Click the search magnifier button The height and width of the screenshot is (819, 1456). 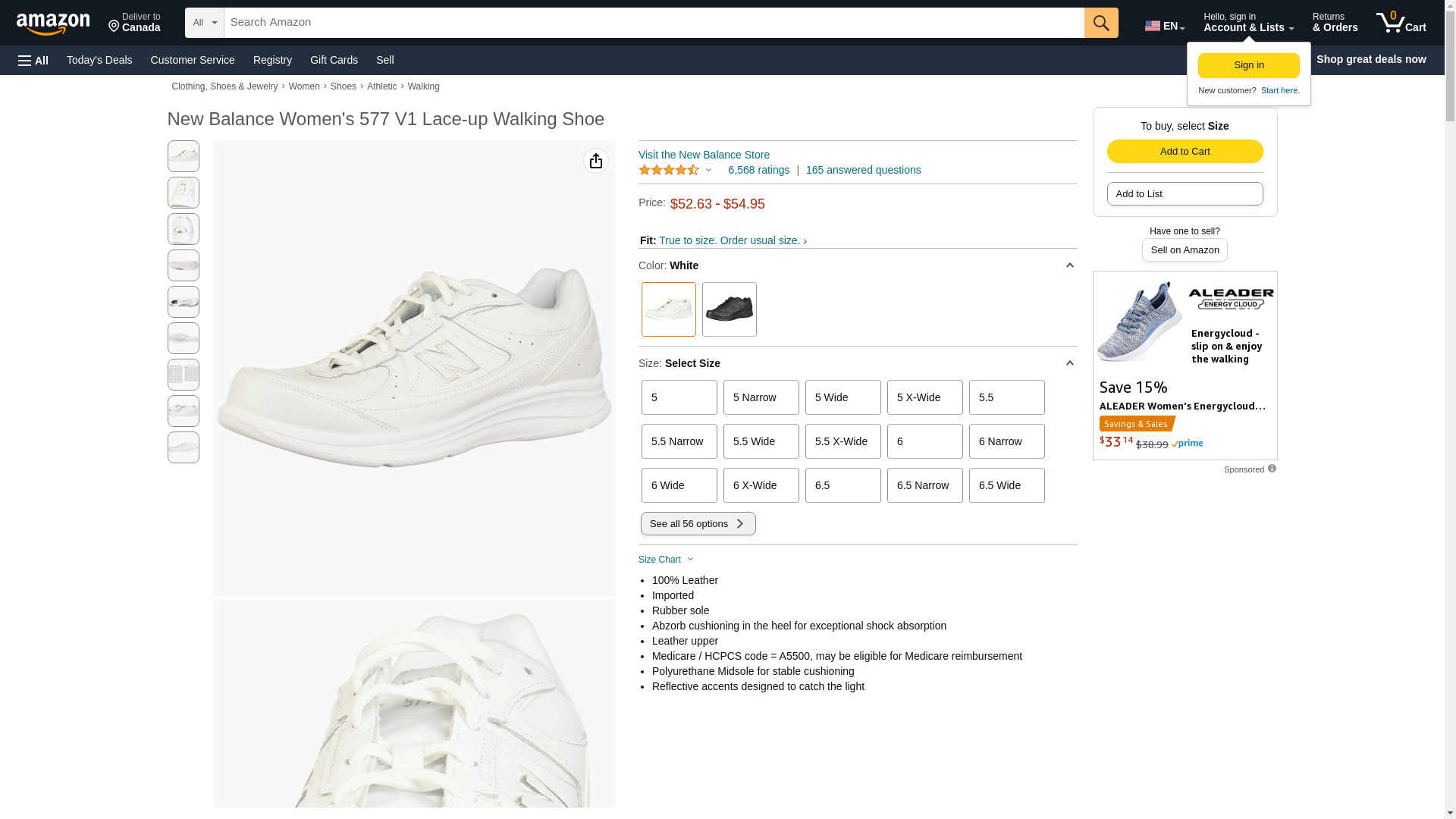tap(1100, 23)
